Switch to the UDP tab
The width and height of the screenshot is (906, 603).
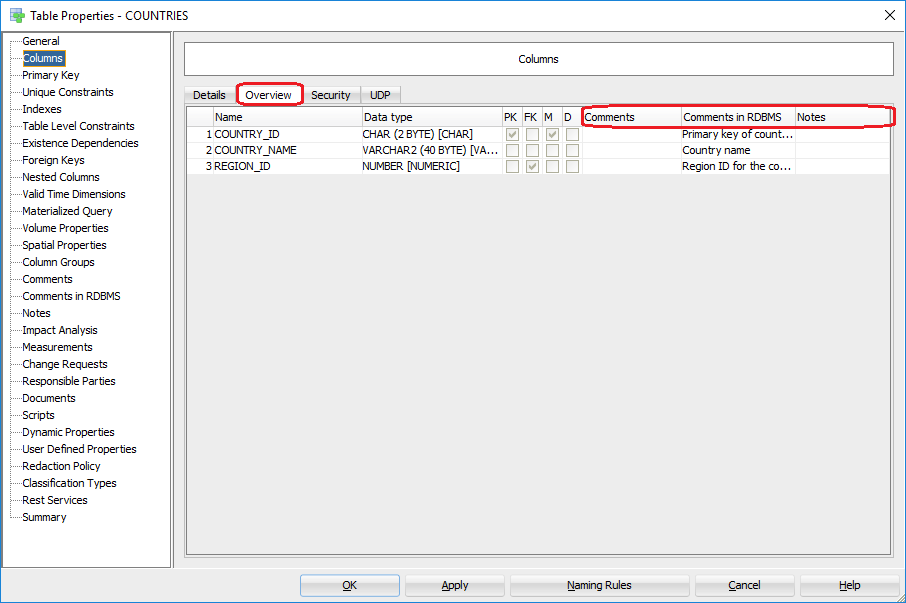(x=380, y=95)
